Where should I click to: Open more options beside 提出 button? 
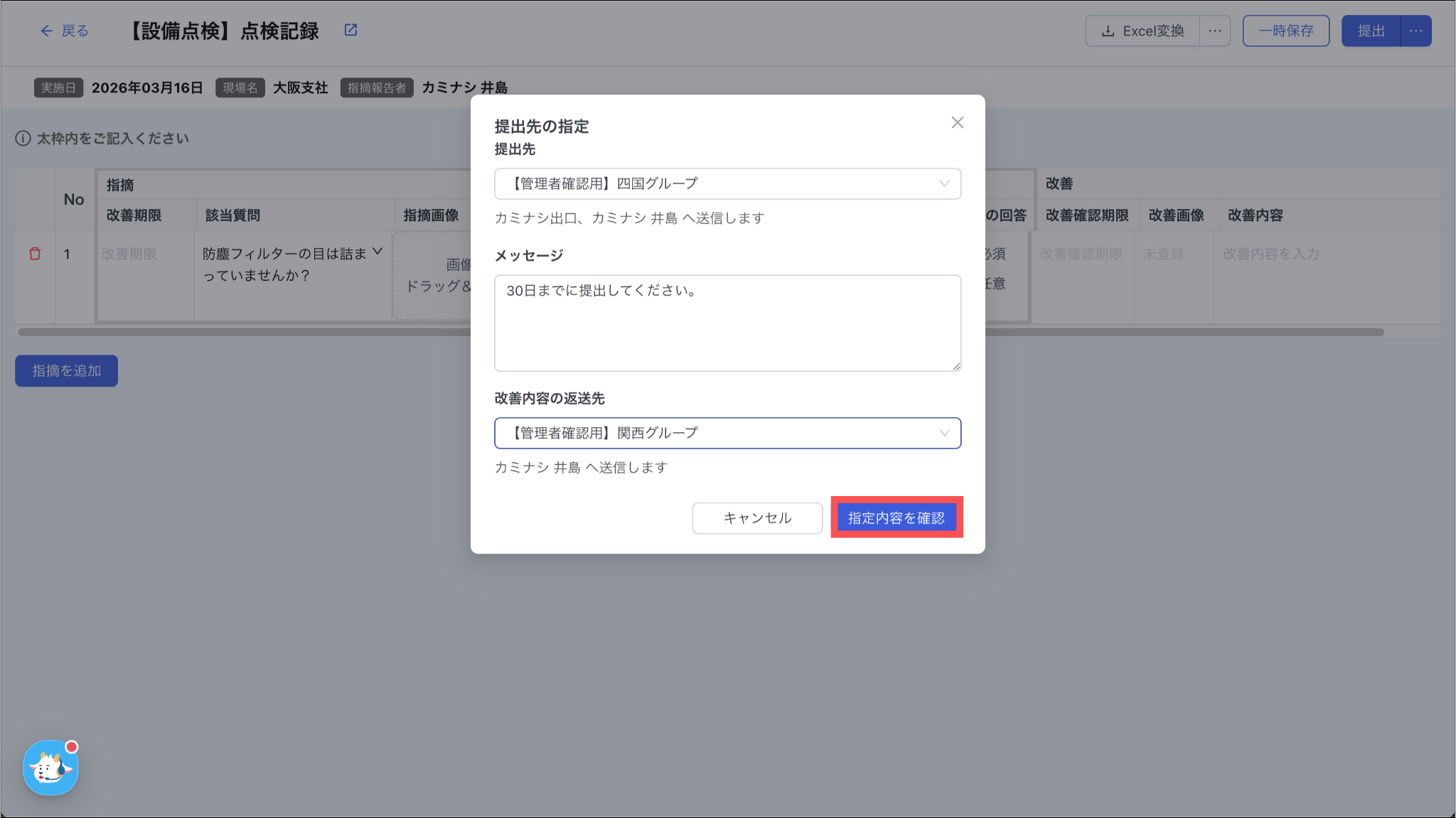[1415, 31]
